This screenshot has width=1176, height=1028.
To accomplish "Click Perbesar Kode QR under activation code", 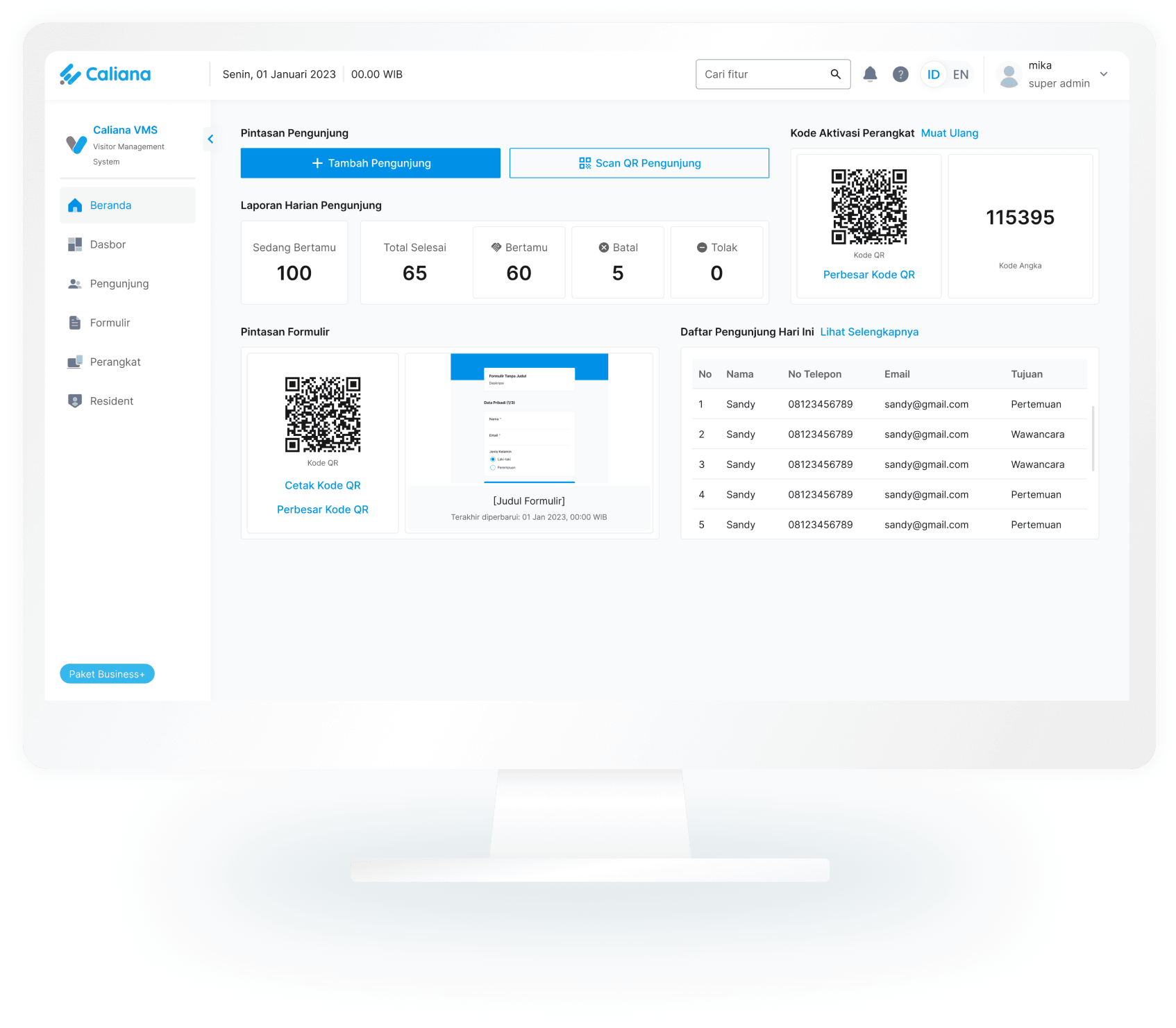I will (869, 275).
